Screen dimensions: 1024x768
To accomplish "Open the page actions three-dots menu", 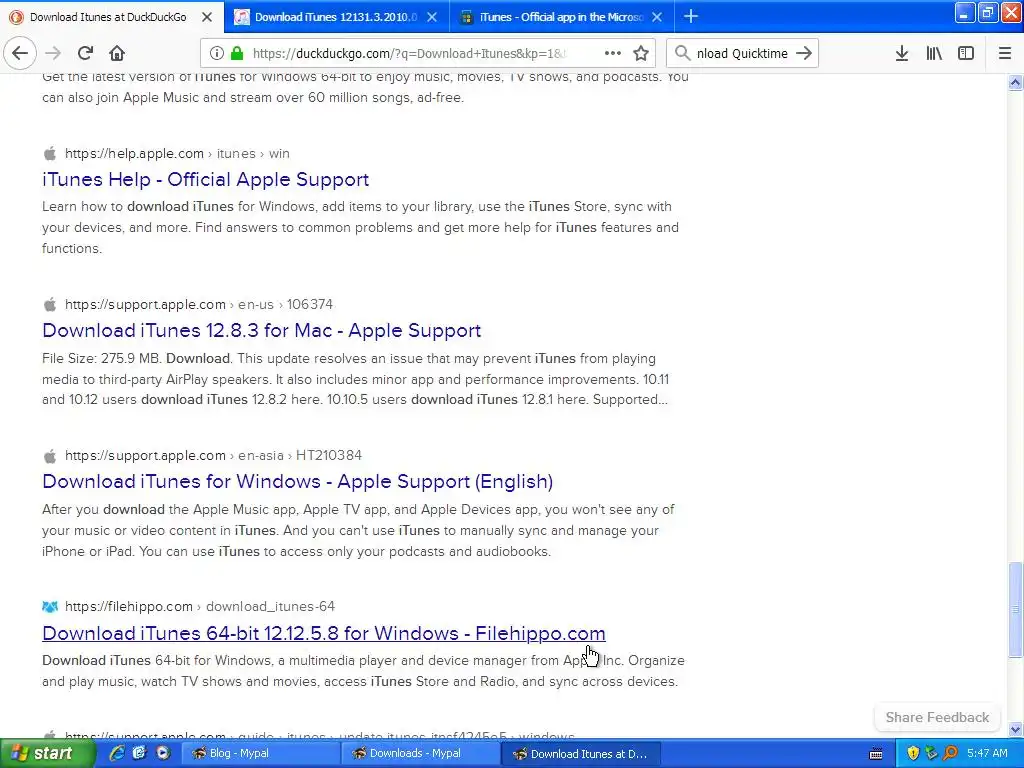I will [x=613, y=53].
